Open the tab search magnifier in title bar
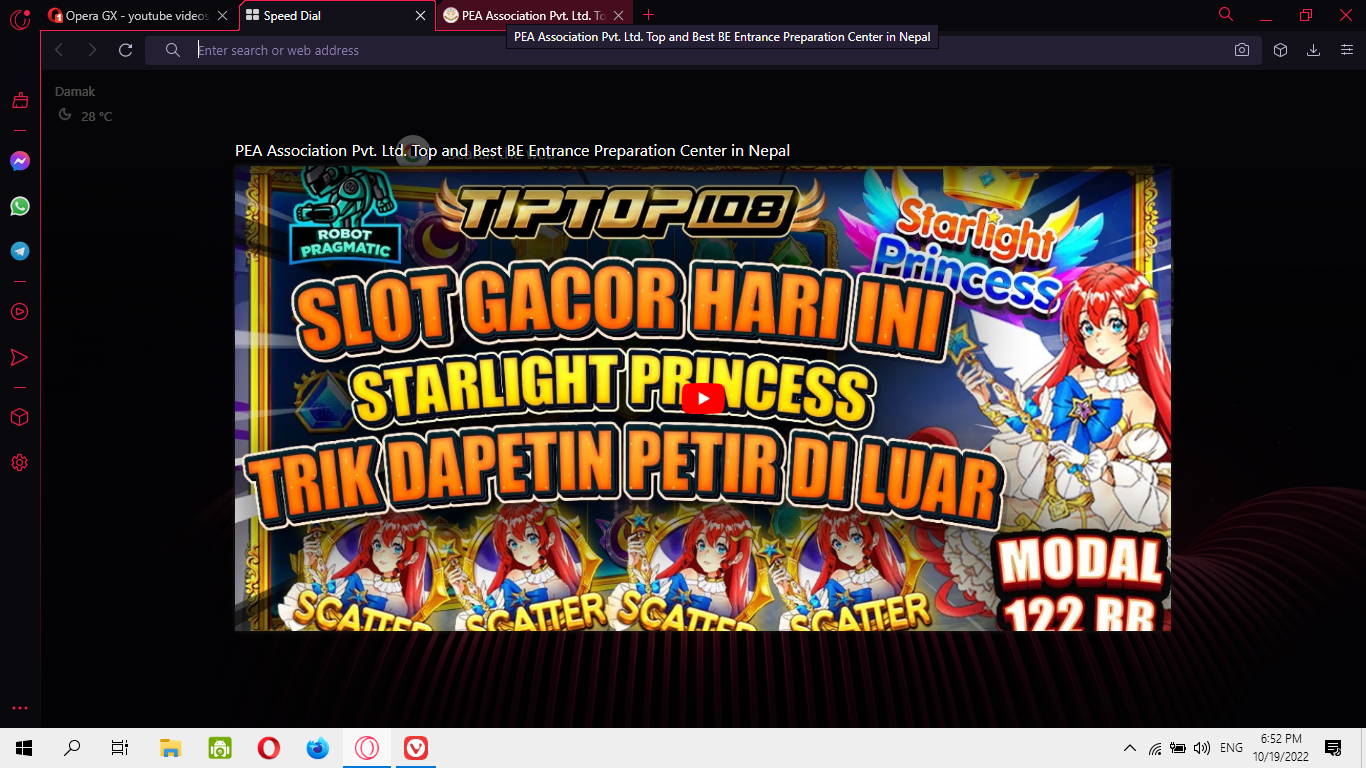The image size is (1366, 768). [1226, 14]
